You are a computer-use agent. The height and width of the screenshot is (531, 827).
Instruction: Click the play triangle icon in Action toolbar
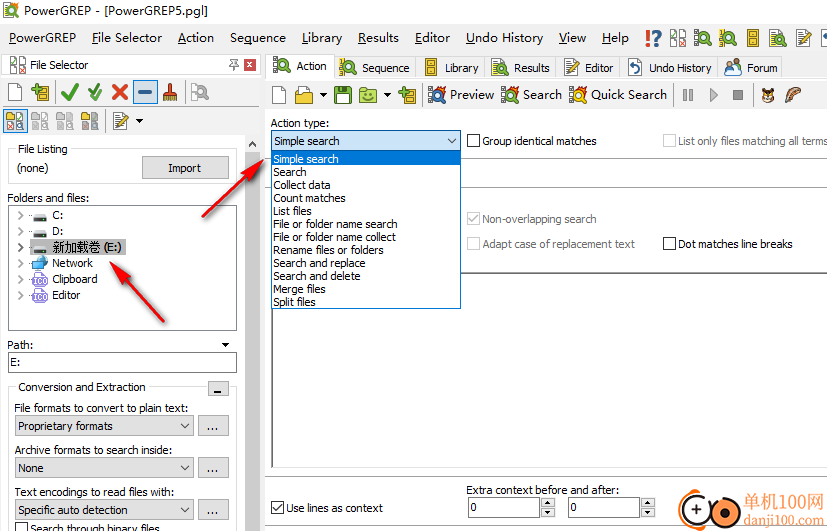pyautogui.click(x=714, y=95)
